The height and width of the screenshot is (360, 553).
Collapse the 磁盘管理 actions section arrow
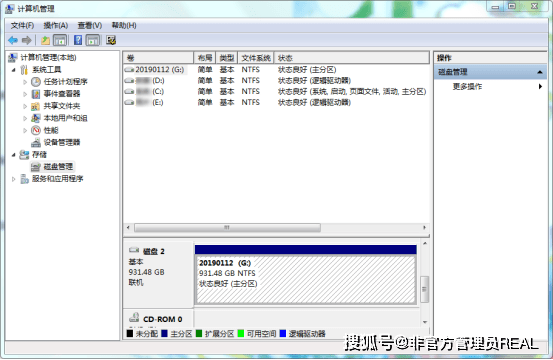540,72
